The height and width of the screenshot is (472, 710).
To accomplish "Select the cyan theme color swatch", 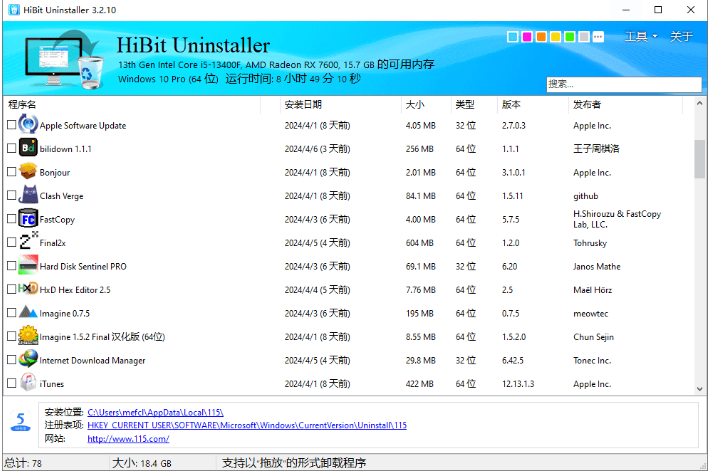I will [x=513, y=37].
